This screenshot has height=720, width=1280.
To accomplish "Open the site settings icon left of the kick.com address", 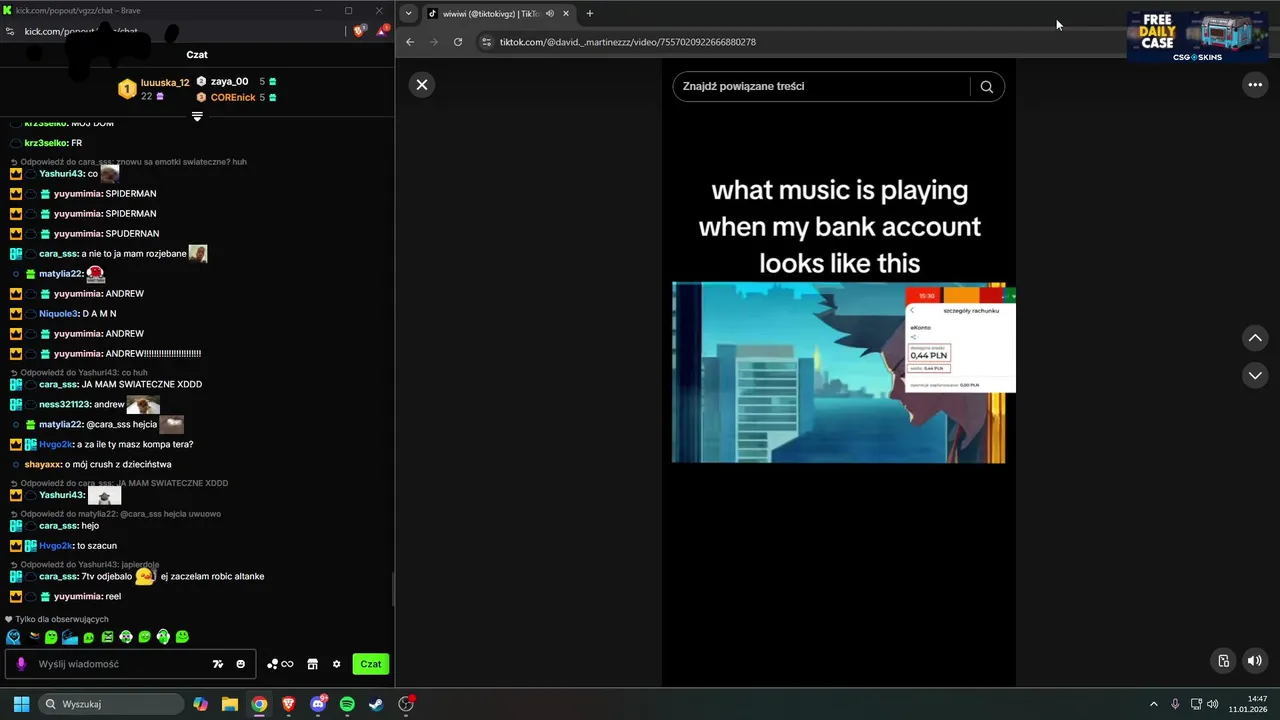I will tap(10, 31).
